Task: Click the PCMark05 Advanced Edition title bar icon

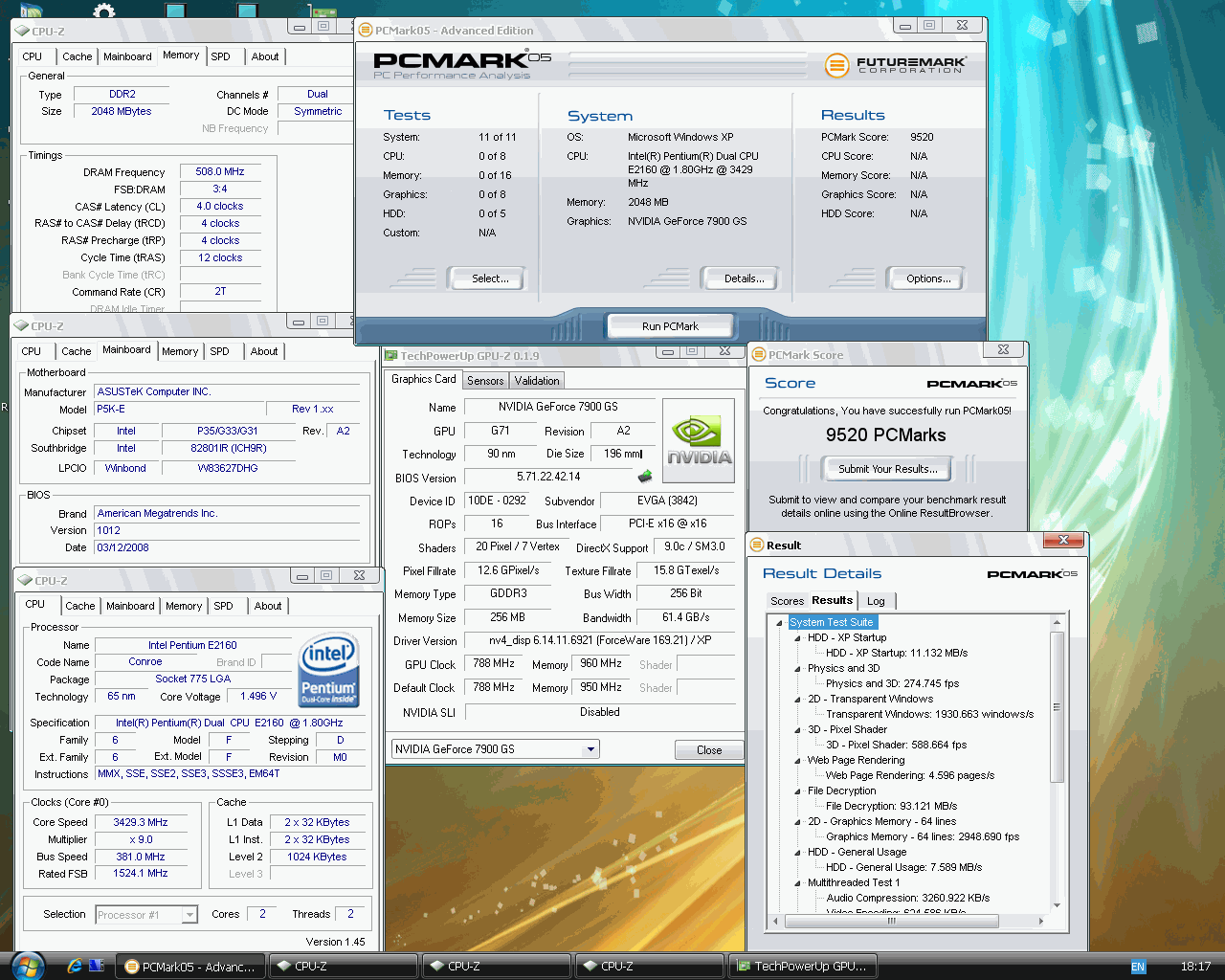Action: click(x=366, y=30)
